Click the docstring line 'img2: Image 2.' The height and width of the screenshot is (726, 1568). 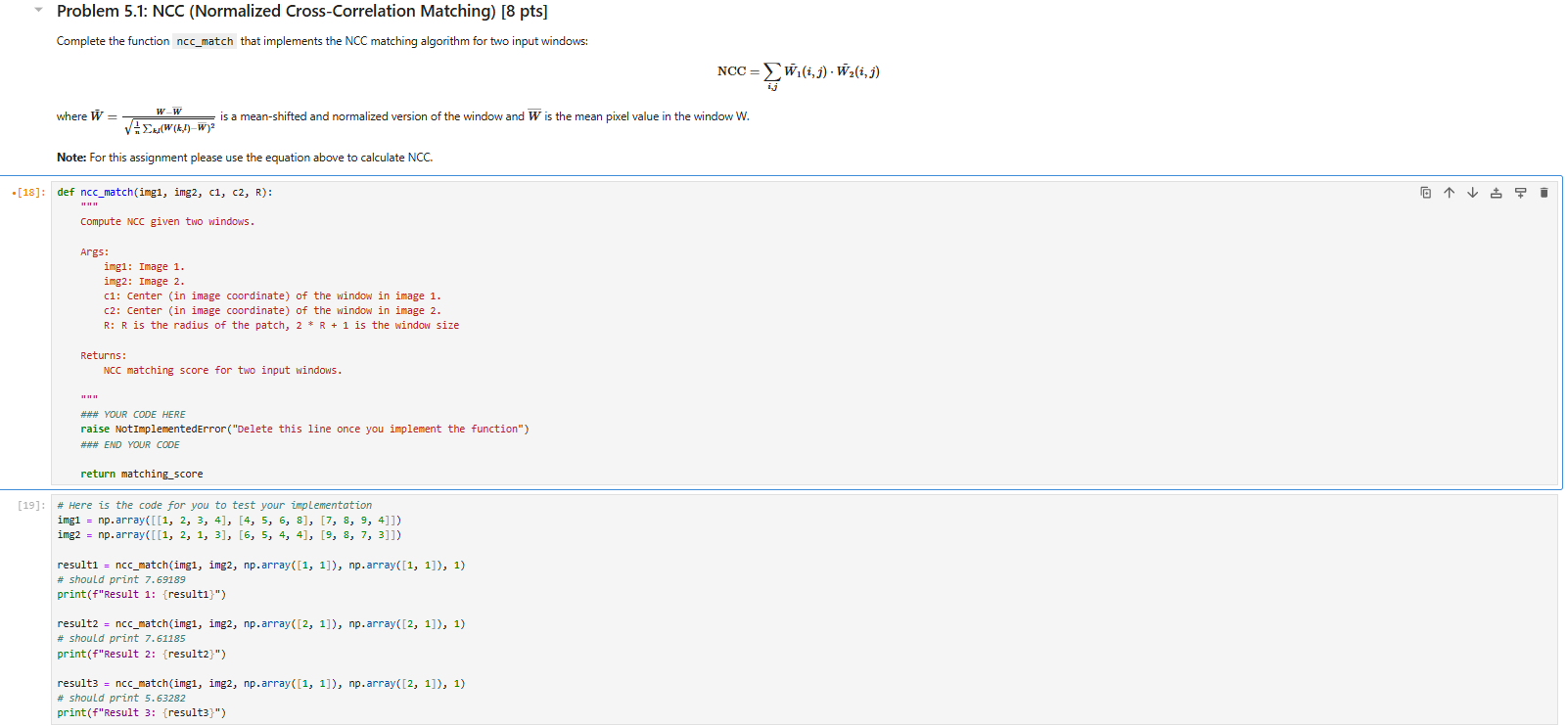[x=144, y=282]
